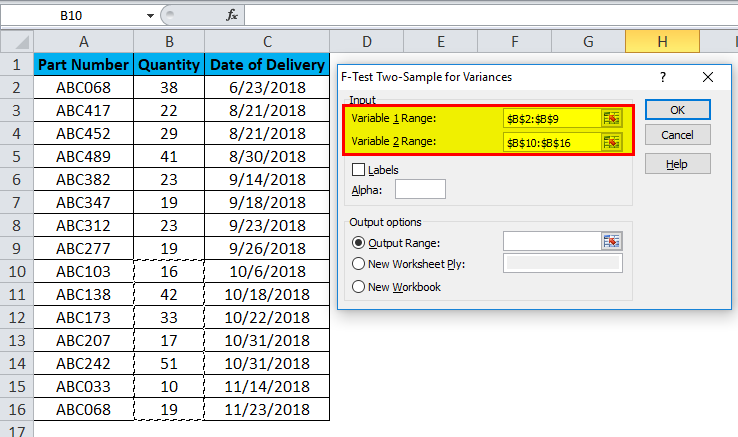Click the Help button in dialog
738x437 pixels.
click(677, 163)
